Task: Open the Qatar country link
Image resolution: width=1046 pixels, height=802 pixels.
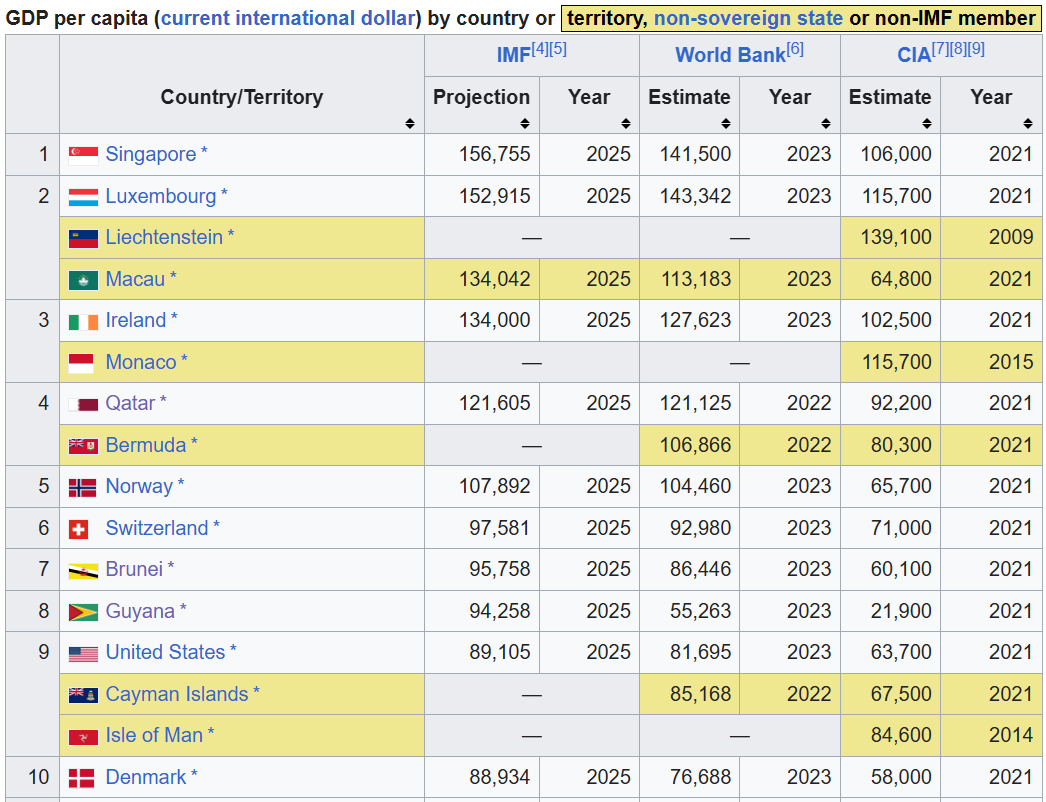Action: point(130,404)
